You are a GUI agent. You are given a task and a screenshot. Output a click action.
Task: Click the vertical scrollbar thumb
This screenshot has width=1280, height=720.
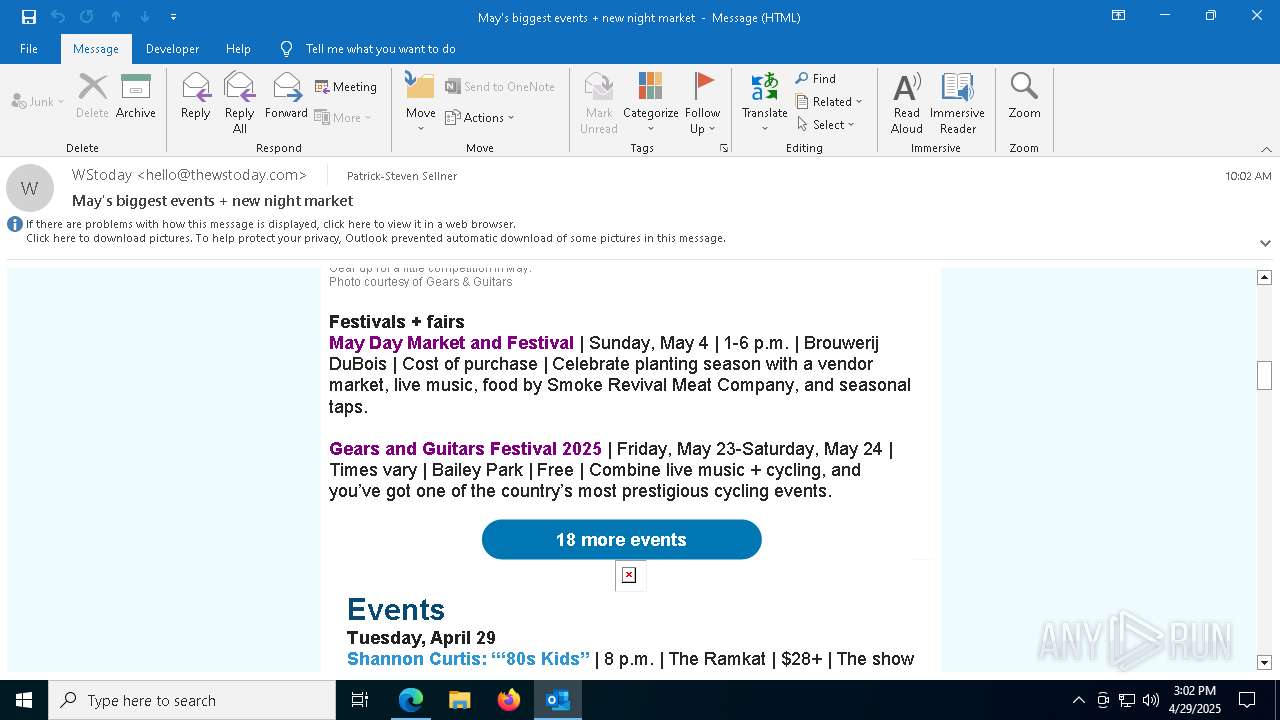click(x=1264, y=375)
